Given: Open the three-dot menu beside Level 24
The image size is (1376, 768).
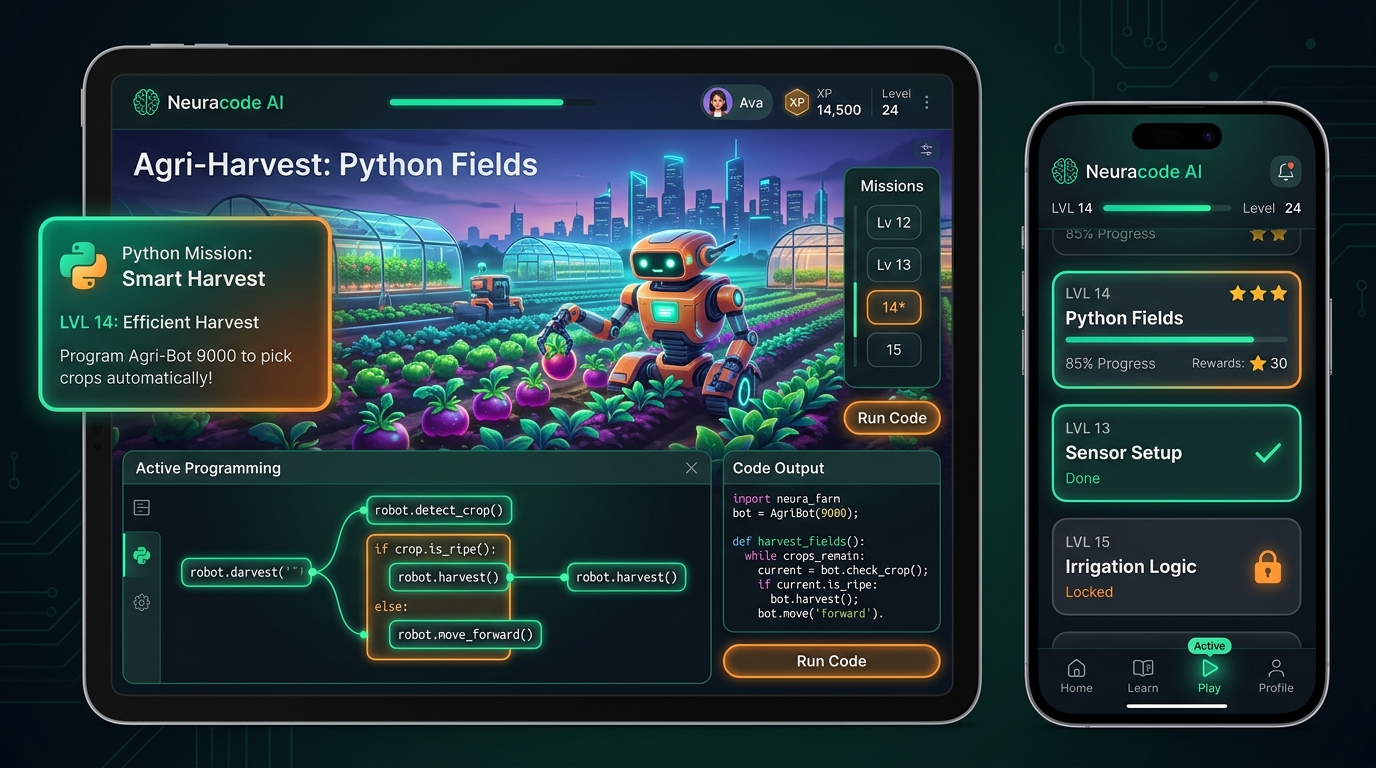Looking at the screenshot, I should (927, 102).
